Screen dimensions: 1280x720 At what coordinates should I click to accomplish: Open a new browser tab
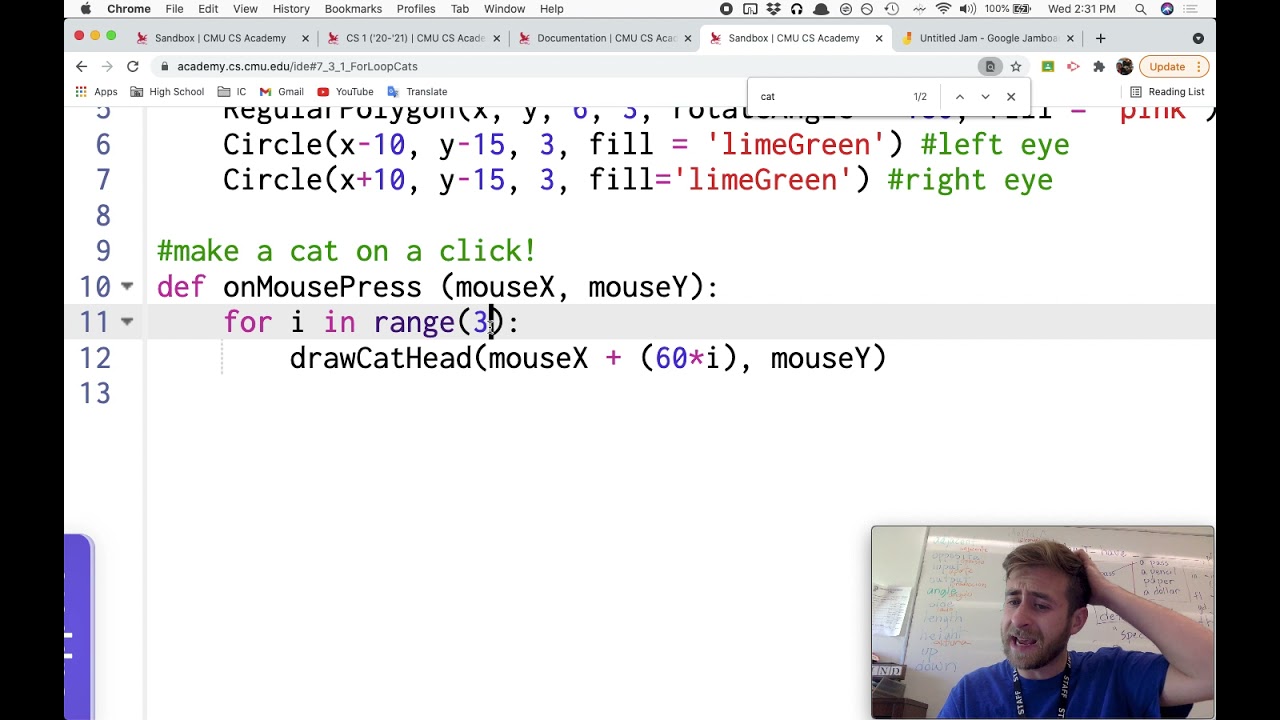pos(1100,38)
